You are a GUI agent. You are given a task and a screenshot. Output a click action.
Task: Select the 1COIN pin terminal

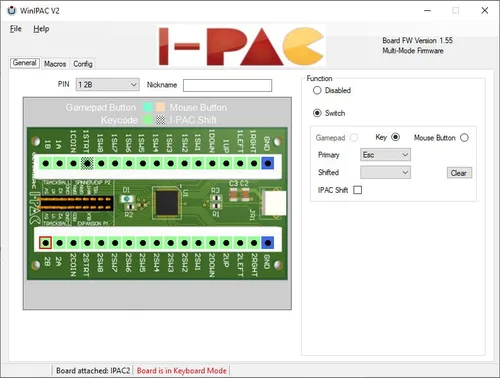(73, 163)
